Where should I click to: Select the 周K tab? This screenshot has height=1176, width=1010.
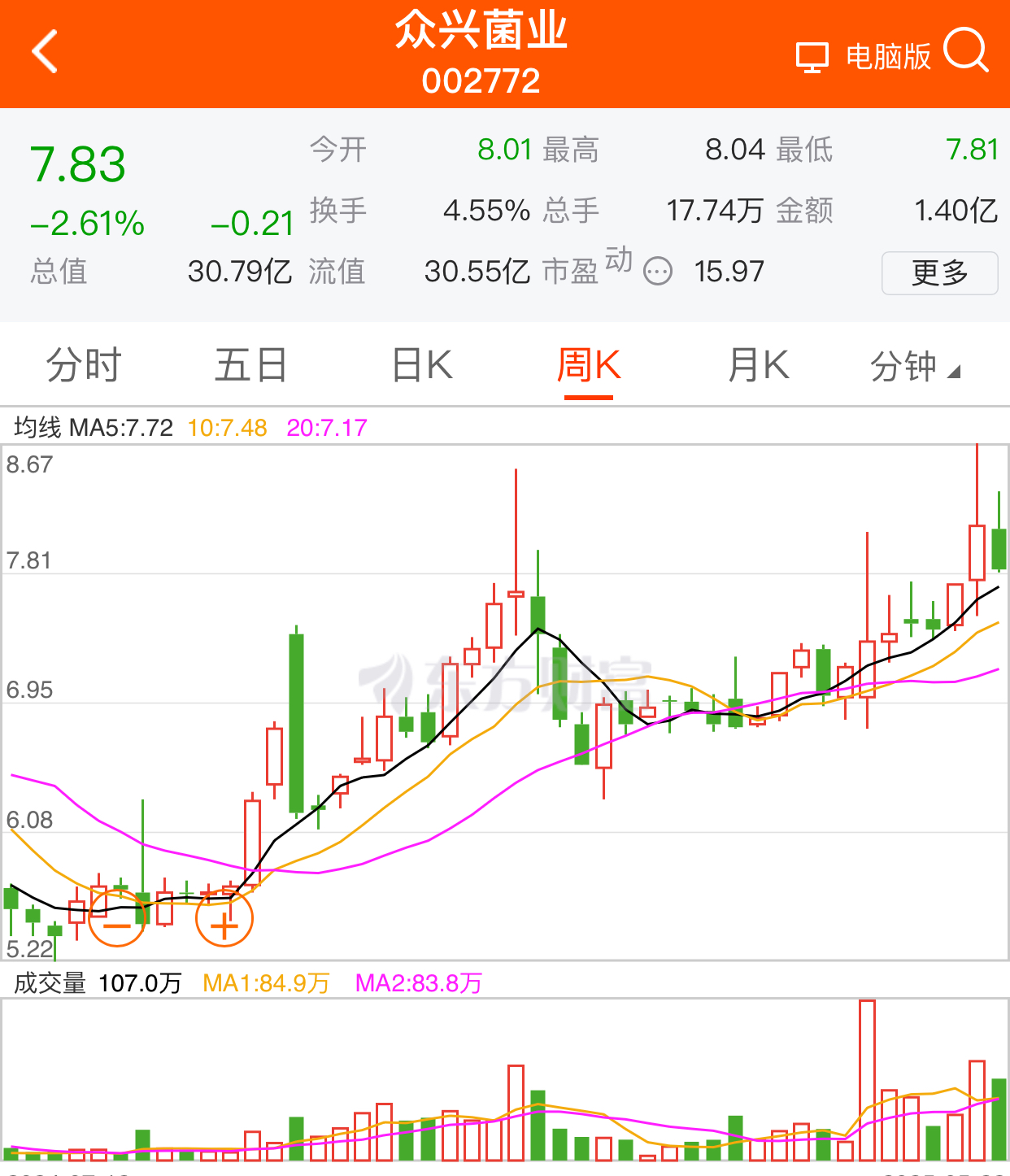[589, 364]
